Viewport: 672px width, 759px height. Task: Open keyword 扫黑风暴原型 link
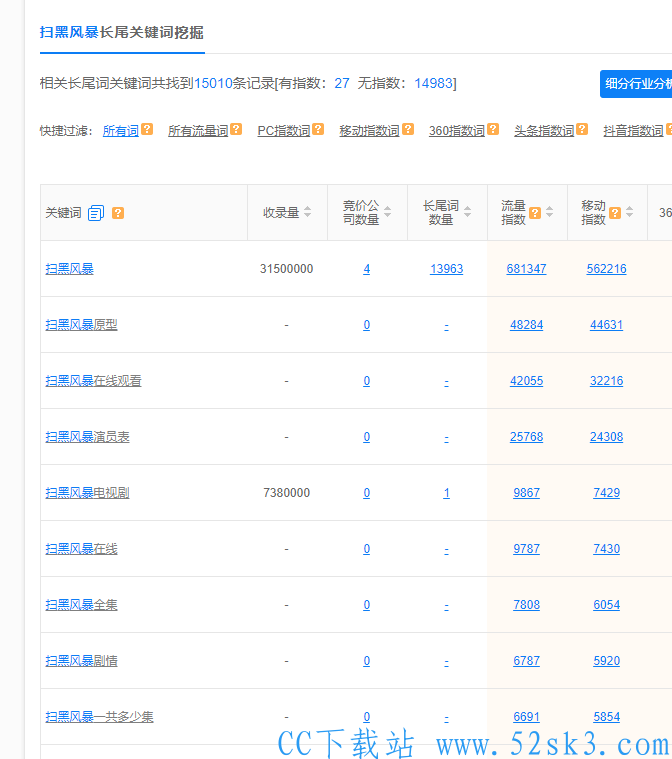[x=81, y=325]
